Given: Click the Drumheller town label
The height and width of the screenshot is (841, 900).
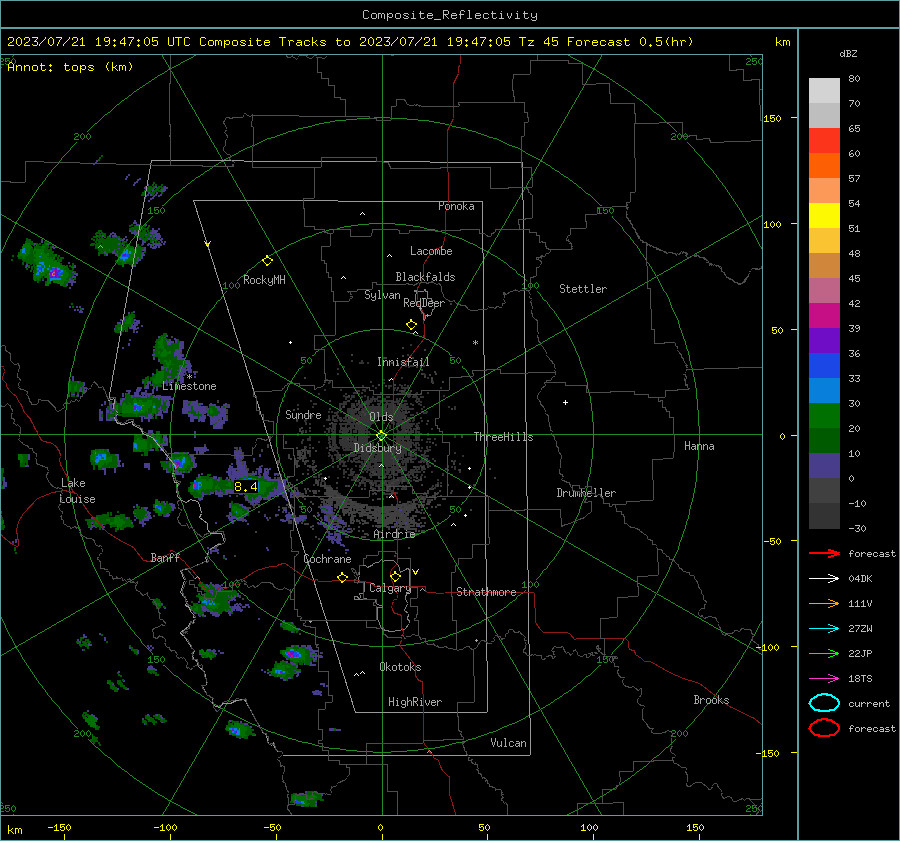Looking at the screenshot, I should point(586,493).
